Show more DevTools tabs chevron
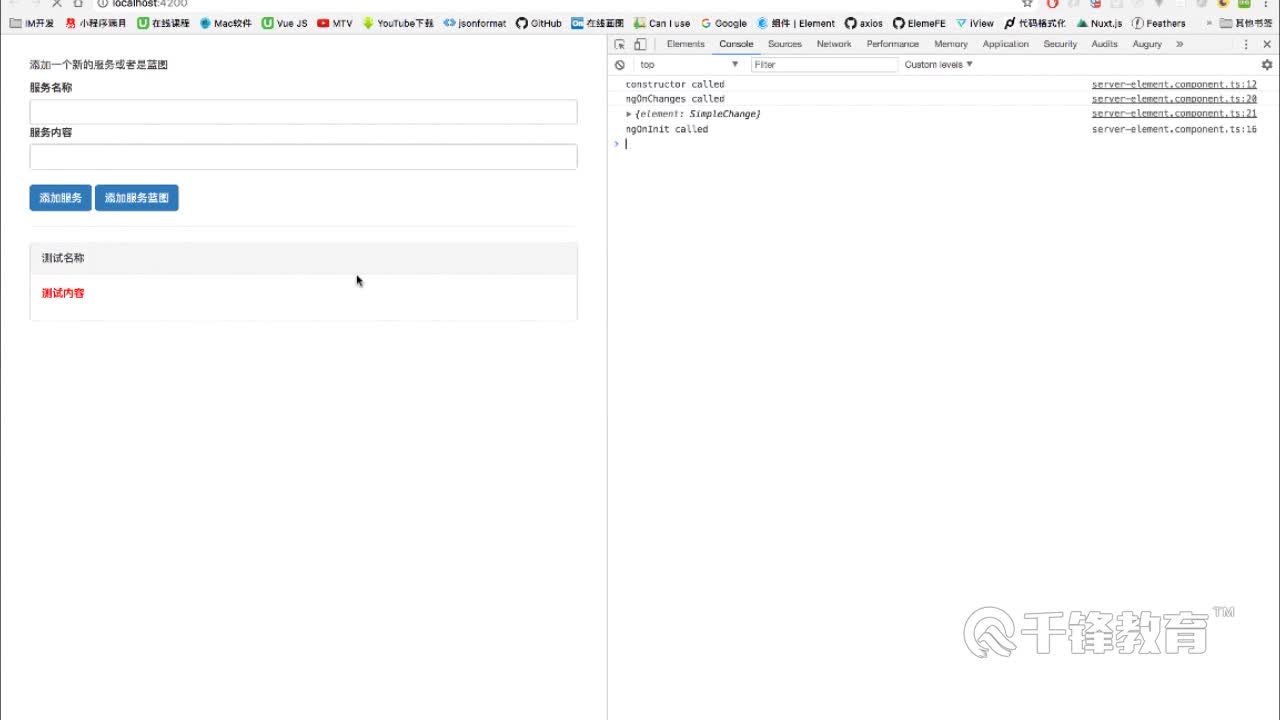1280x720 pixels. click(x=1180, y=44)
